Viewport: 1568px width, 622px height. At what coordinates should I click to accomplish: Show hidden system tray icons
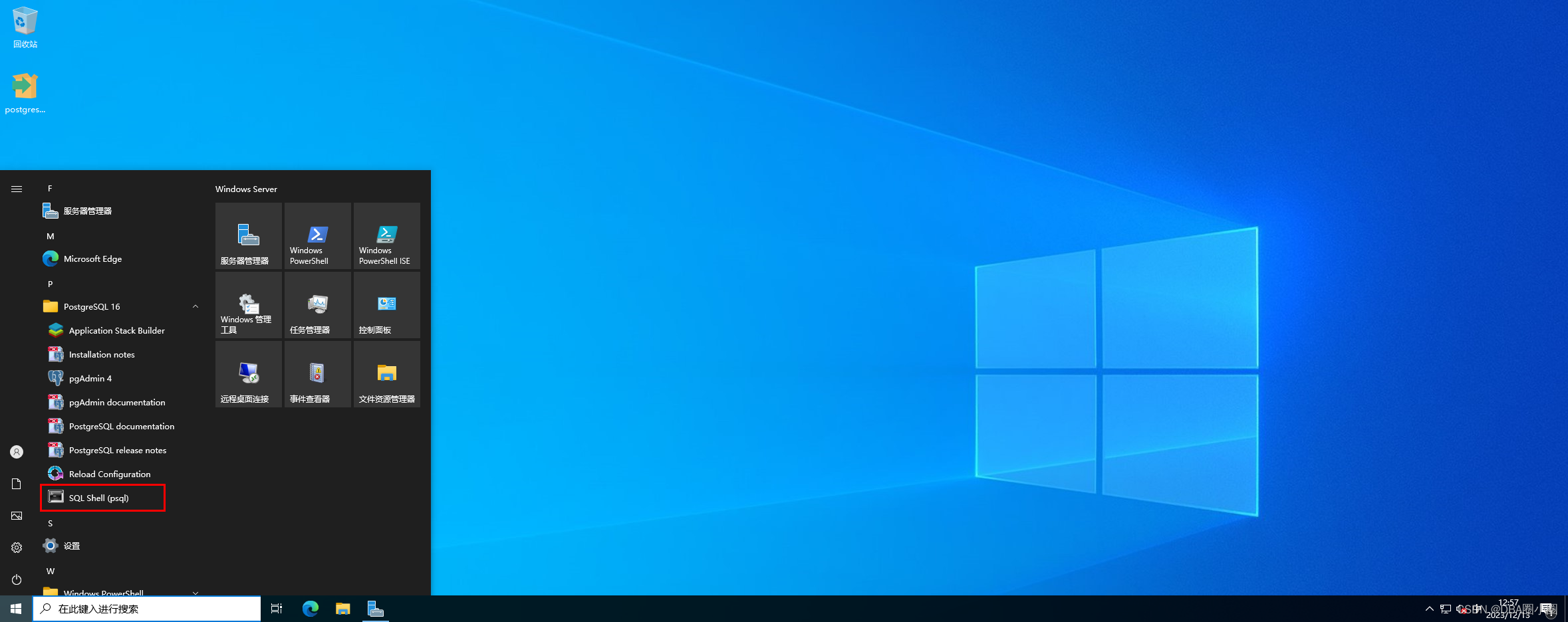coord(1429,609)
